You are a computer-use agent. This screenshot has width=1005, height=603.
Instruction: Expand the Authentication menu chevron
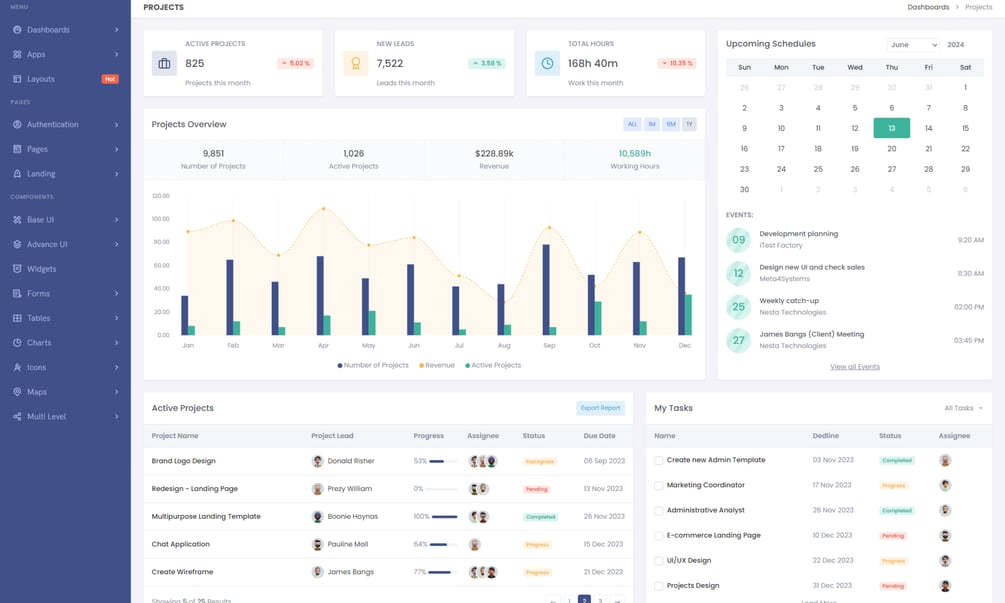tap(117, 124)
